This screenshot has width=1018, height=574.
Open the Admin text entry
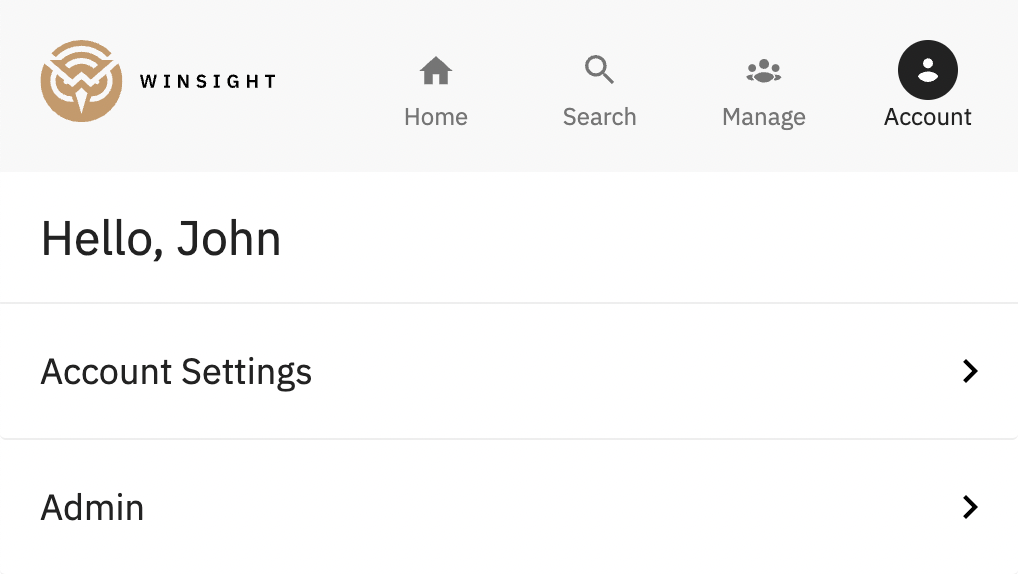[x=92, y=508]
